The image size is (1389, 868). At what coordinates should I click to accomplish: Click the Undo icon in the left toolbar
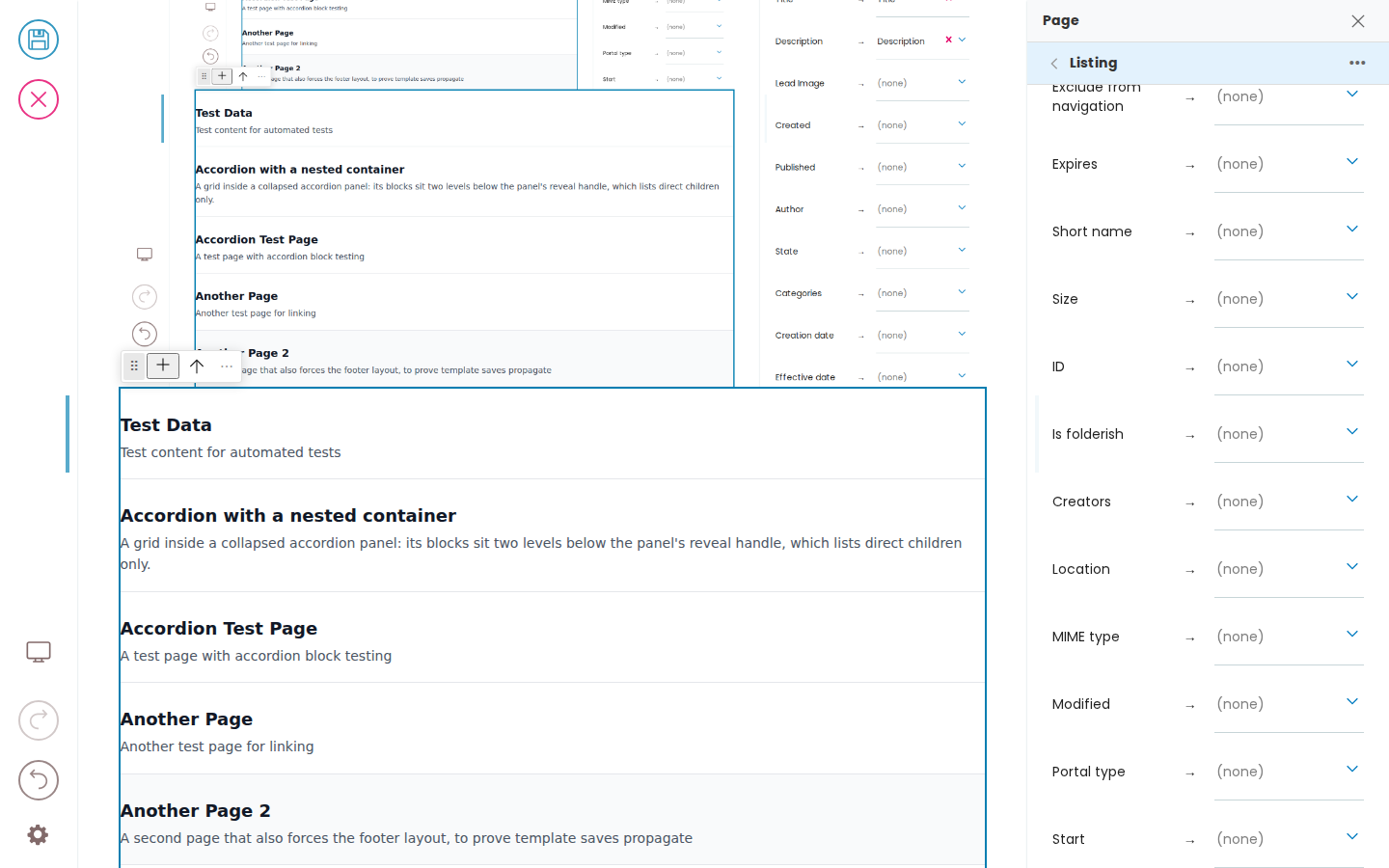tap(39, 780)
